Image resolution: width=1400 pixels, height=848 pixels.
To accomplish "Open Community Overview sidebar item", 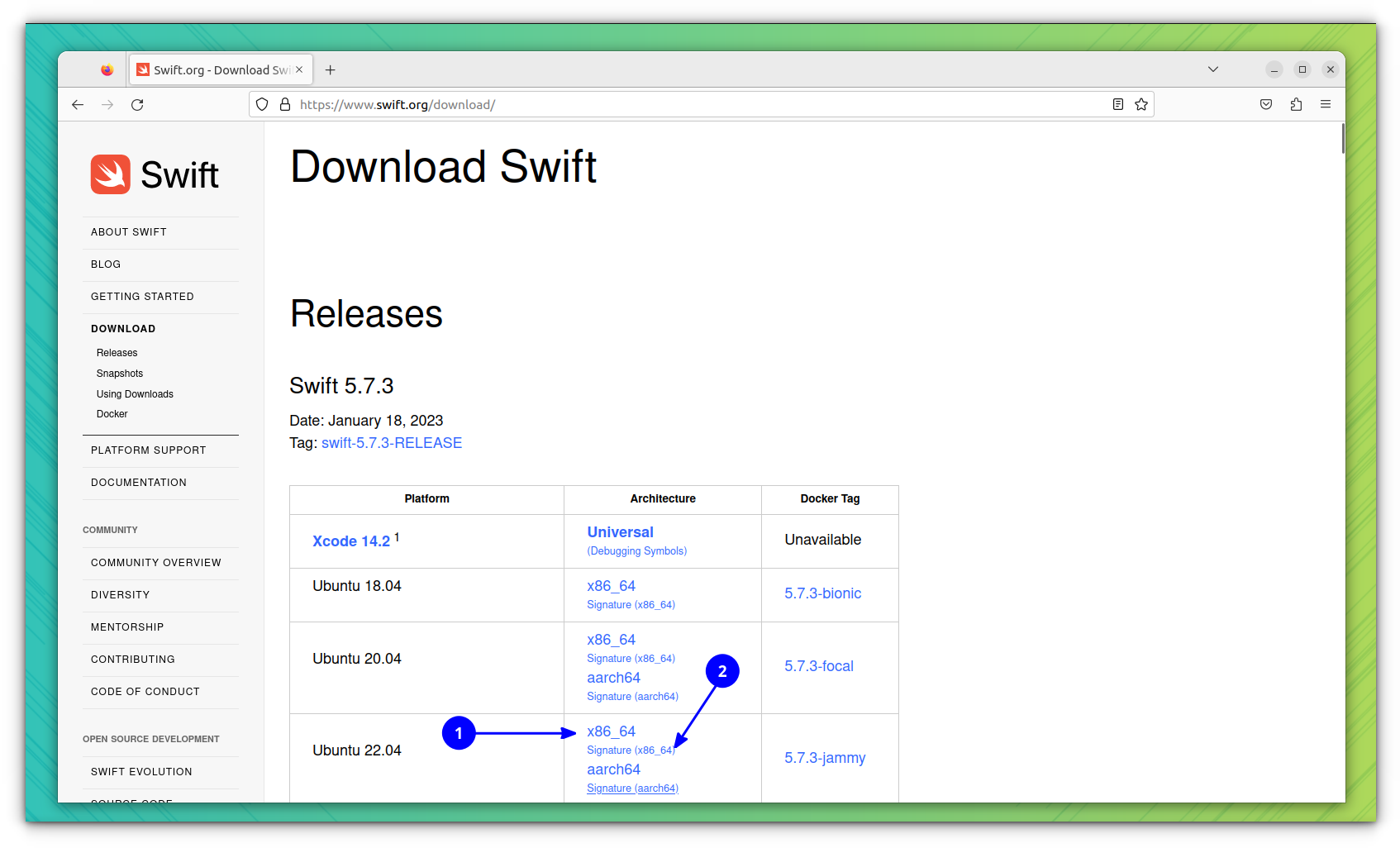I will click(x=156, y=563).
